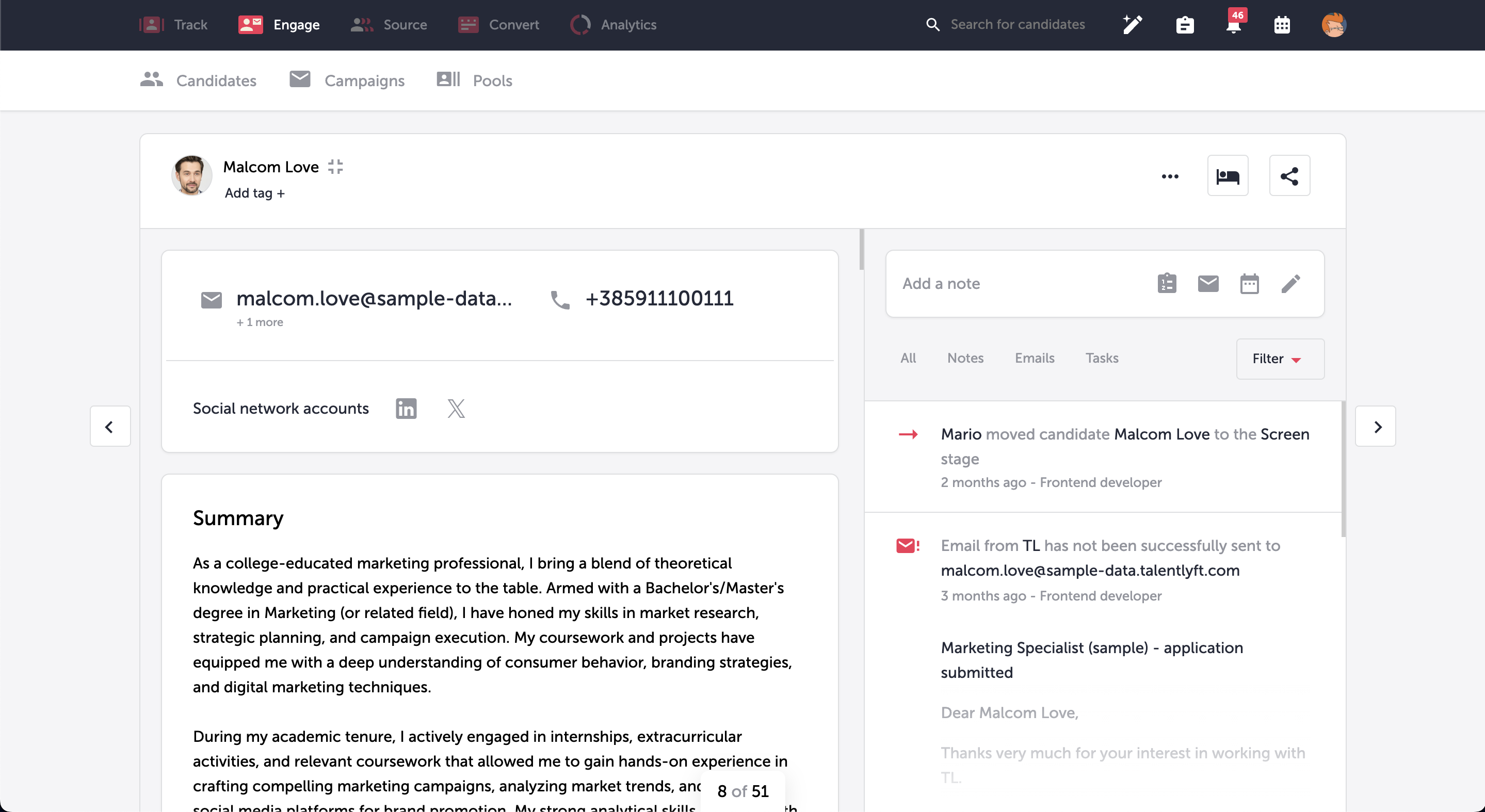Collapse candidate profile view icon next to name
The width and height of the screenshot is (1485, 812).
tap(335, 167)
